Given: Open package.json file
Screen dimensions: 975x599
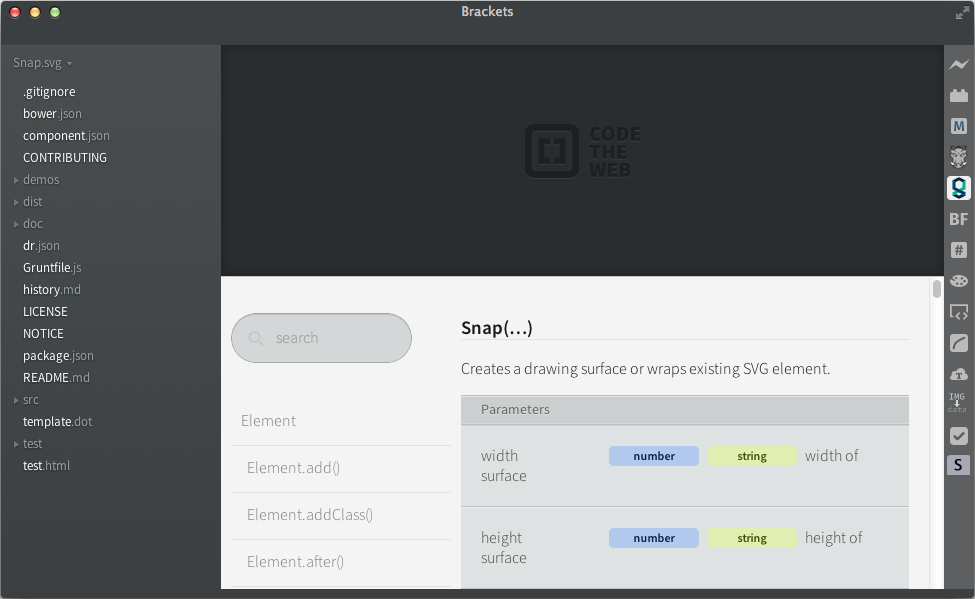Looking at the screenshot, I should pyautogui.click(x=58, y=356).
